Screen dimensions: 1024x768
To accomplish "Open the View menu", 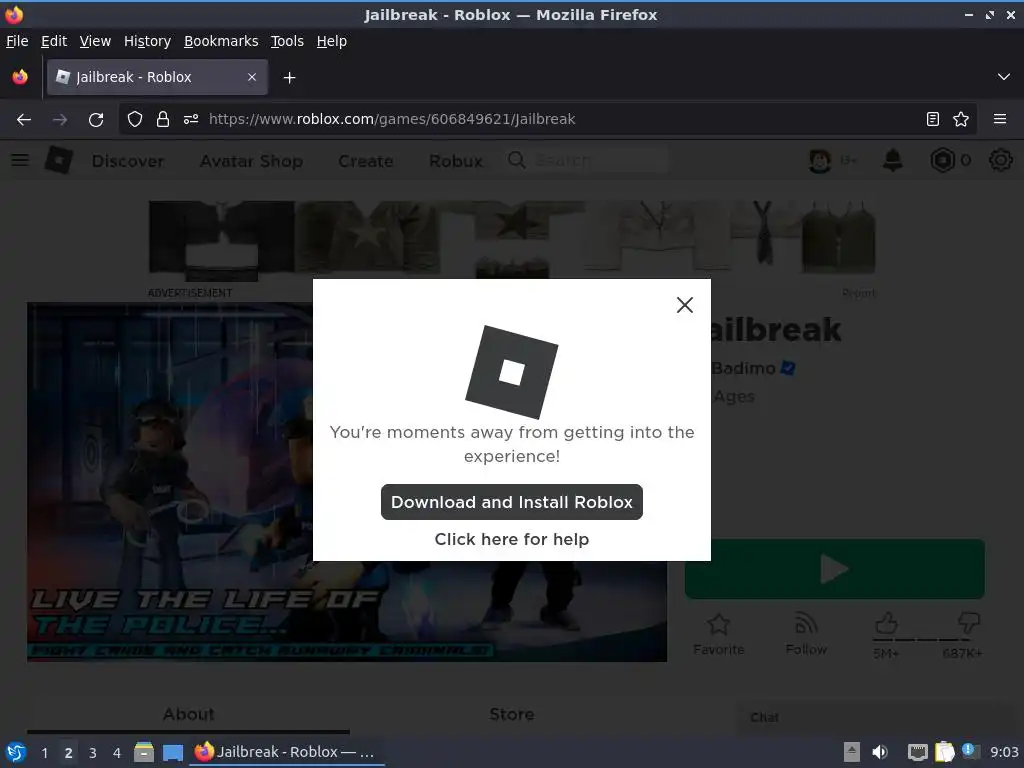I will click(95, 41).
